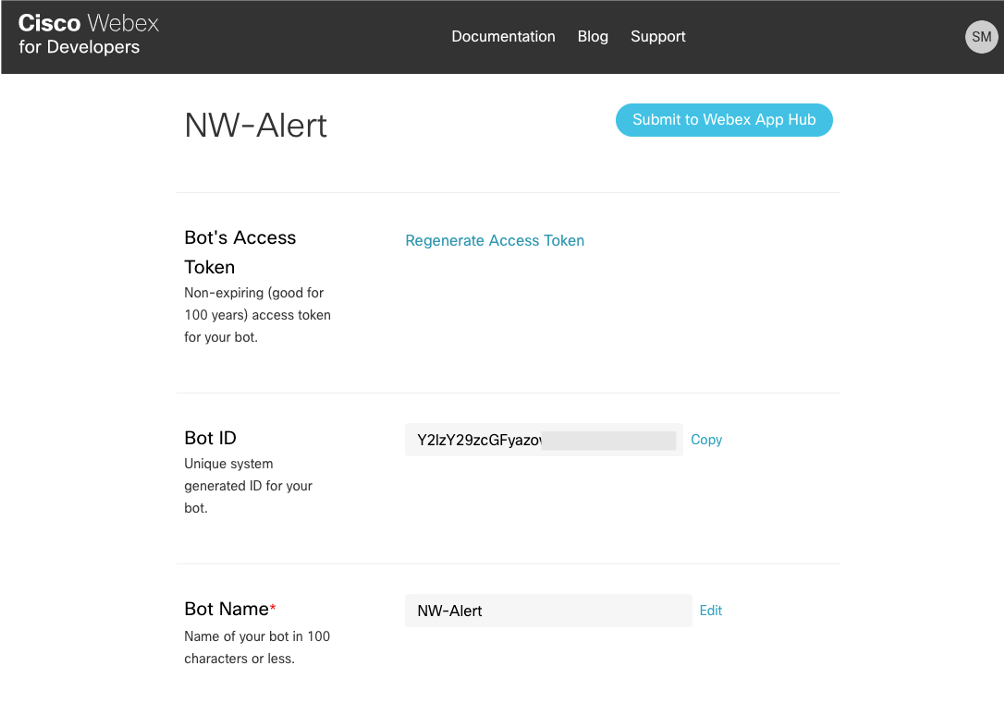Edit the Bot Name
This screenshot has width=1004, height=712.
click(x=710, y=610)
